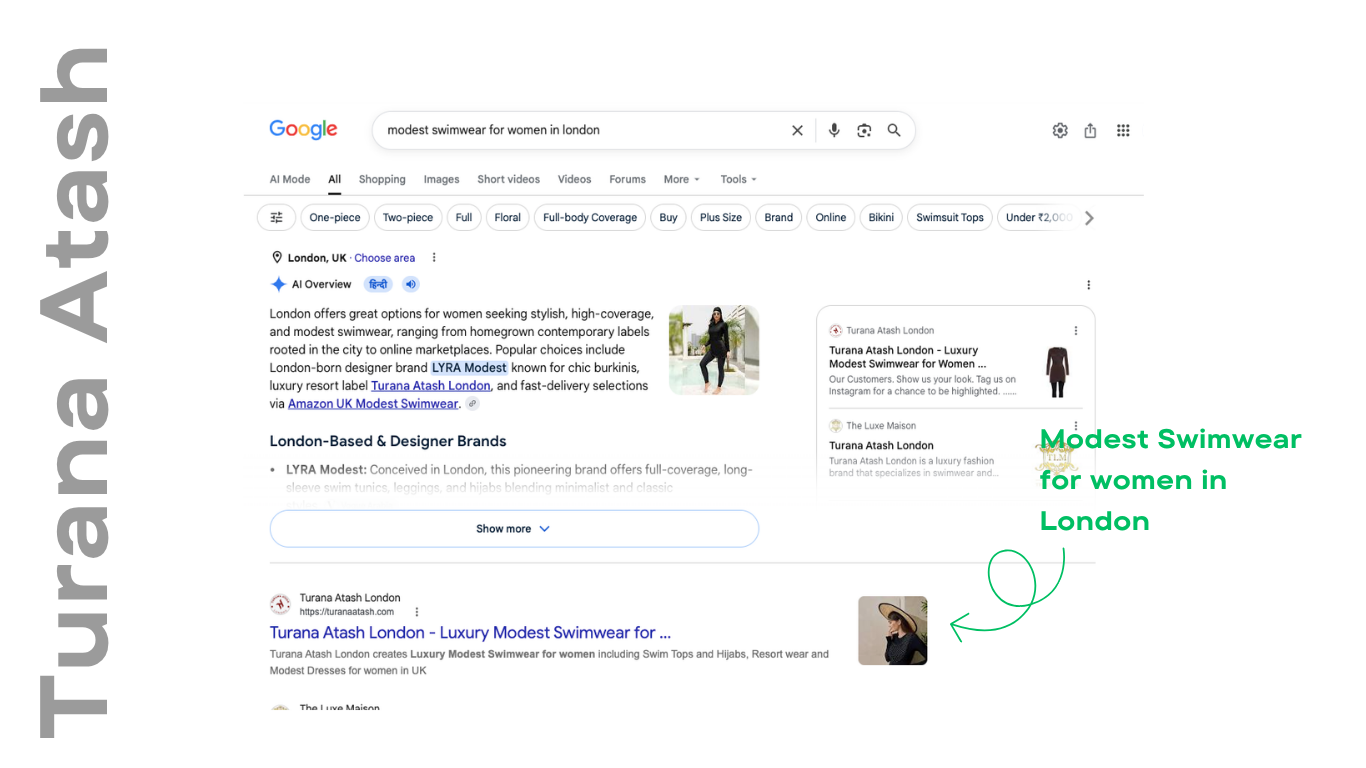Select the All results tab
The width and height of the screenshot is (1366, 768).
335,179
